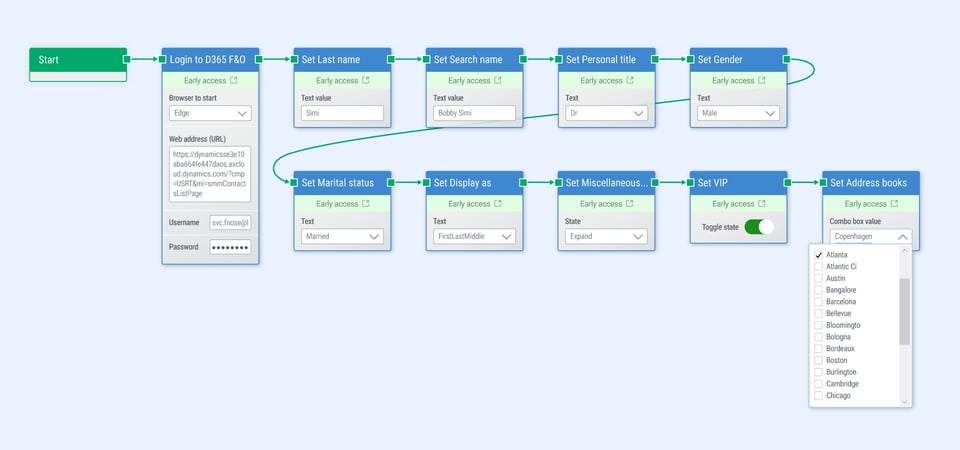Viewport: 960px width, 450px height.
Task: Select the Set Search name block title
Action: tap(468, 60)
